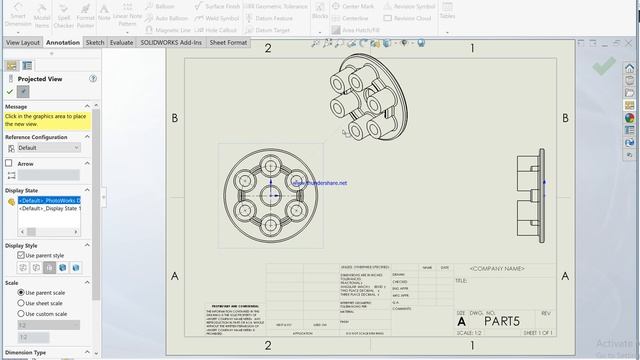640x360 pixels.
Task: Use the Auto Balloon tool
Action: pos(167,18)
